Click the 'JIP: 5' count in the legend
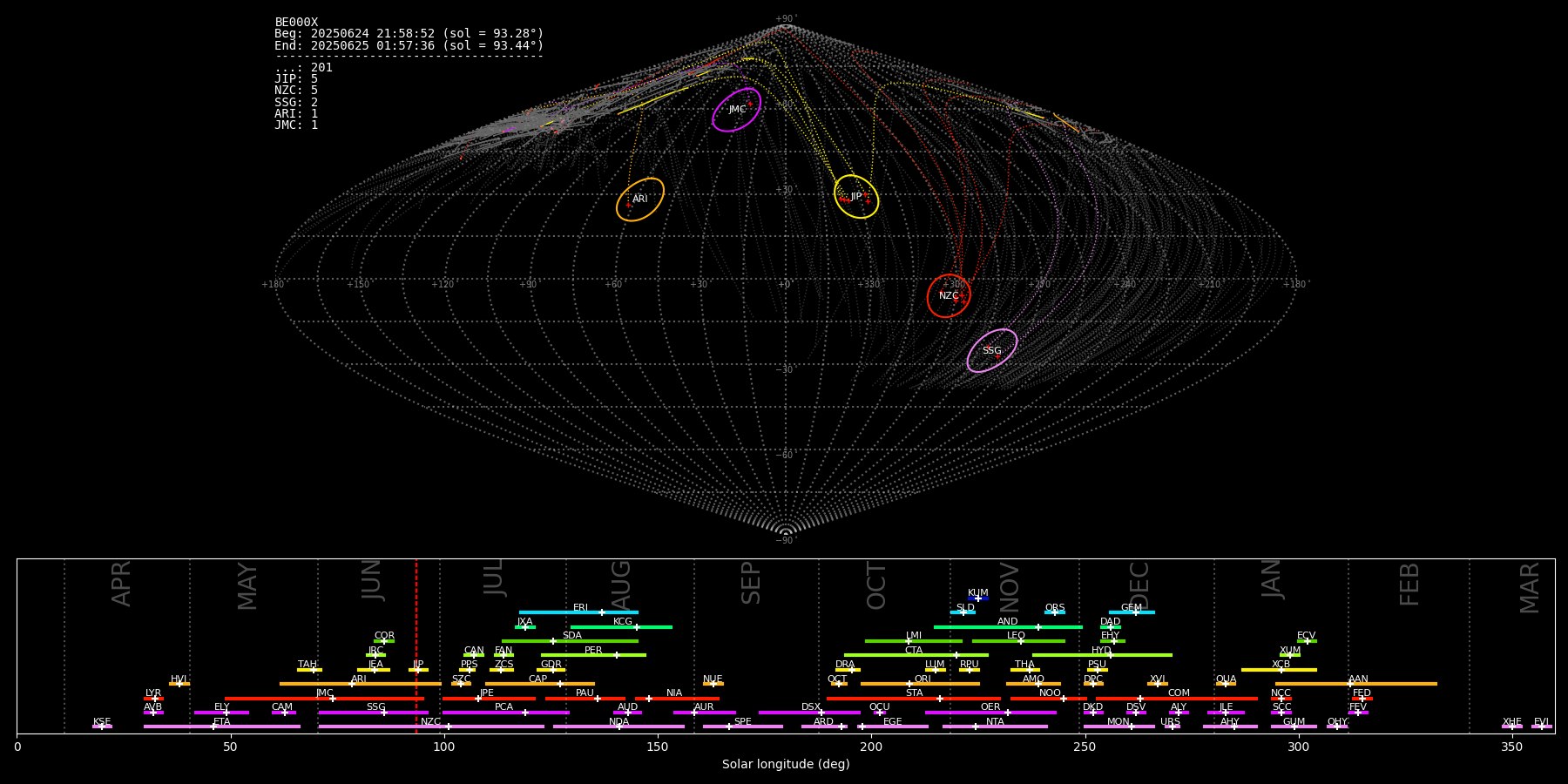1568x784 pixels. (x=296, y=79)
